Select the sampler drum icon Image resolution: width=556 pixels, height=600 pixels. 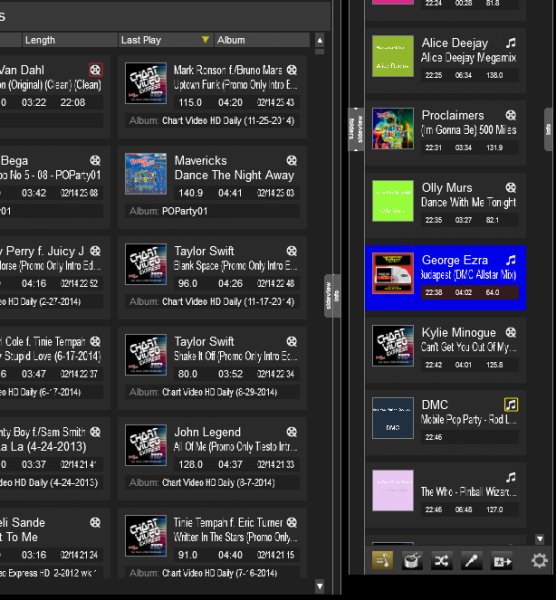tap(412, 561)
